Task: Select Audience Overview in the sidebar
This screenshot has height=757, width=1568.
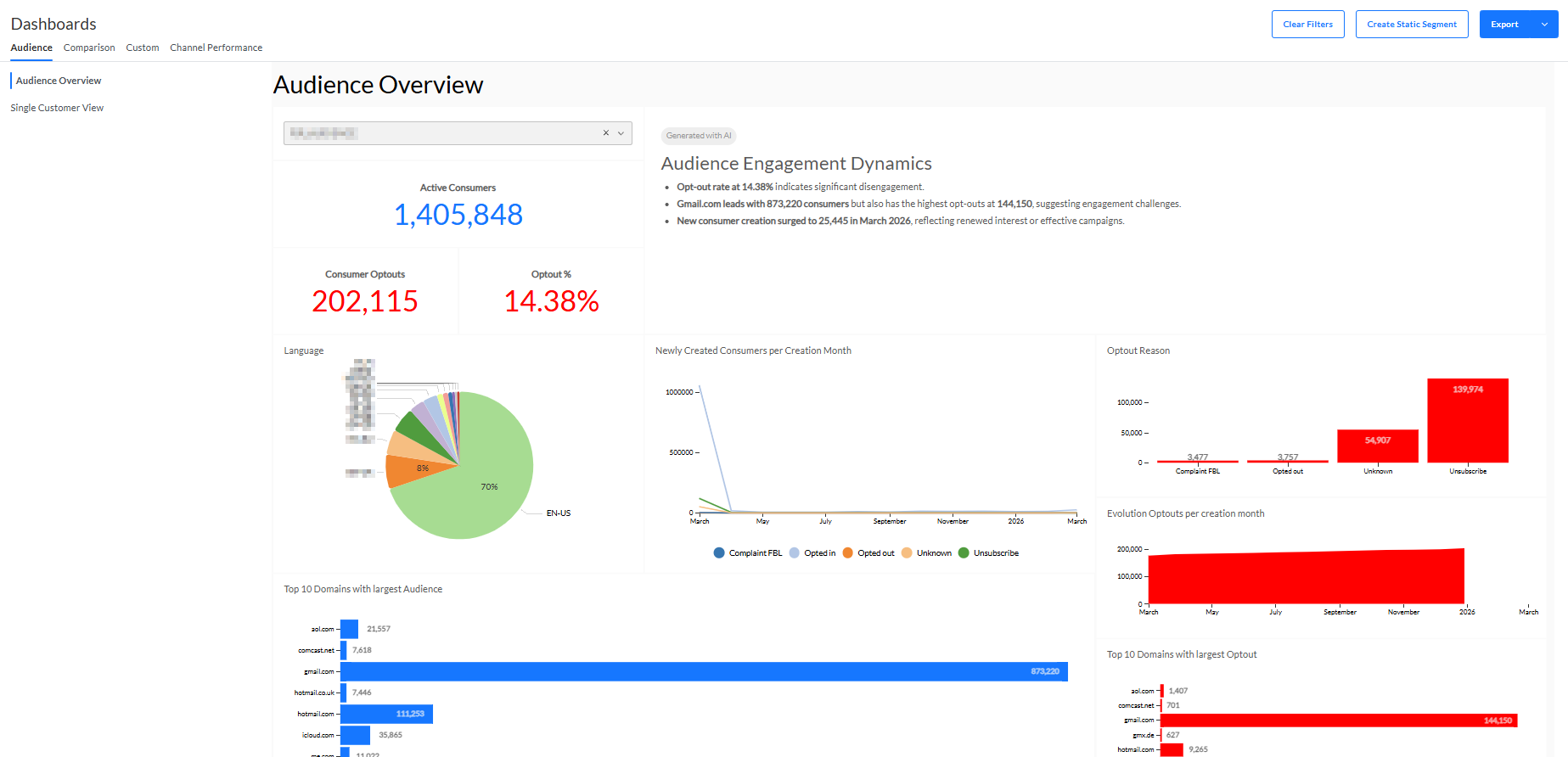Action: [59, 81]
